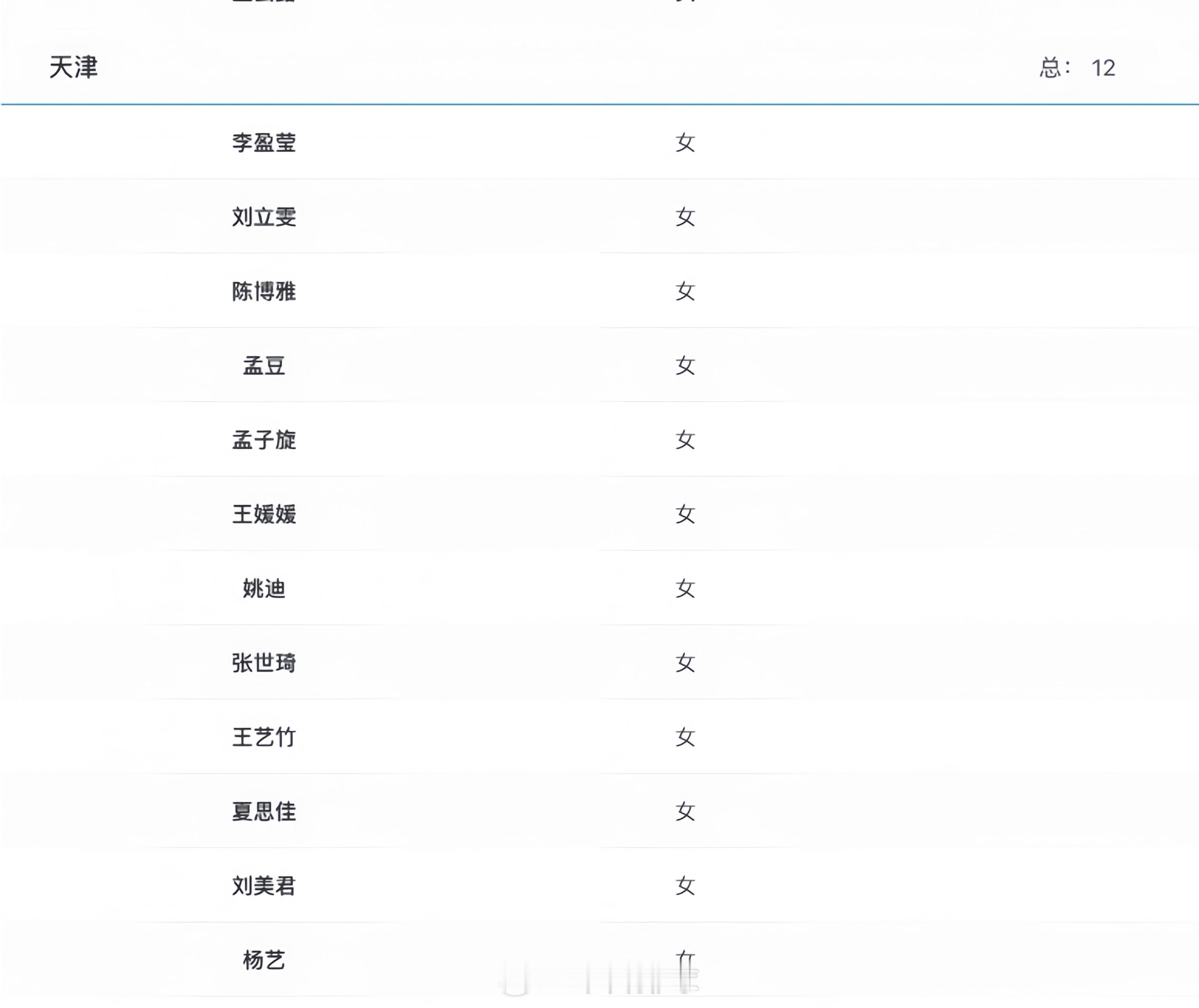The image size is (1199, 1008).
Task: Click the 总: 12 total count
Action: (x=1077, y=68)
